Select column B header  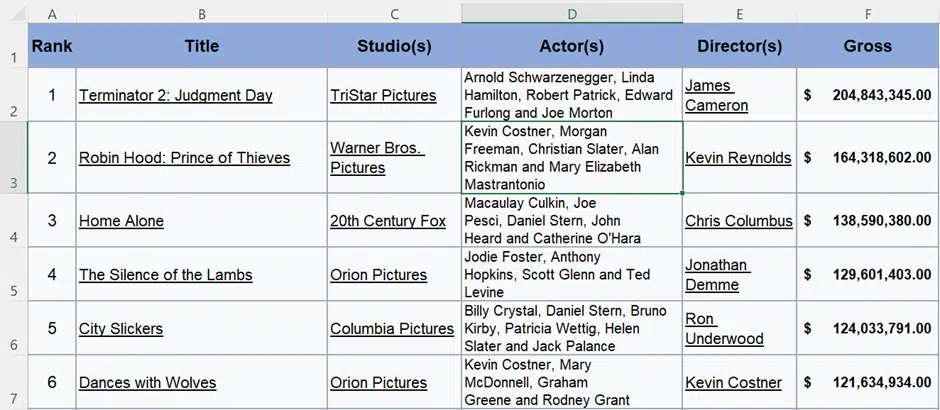point(202,14)
